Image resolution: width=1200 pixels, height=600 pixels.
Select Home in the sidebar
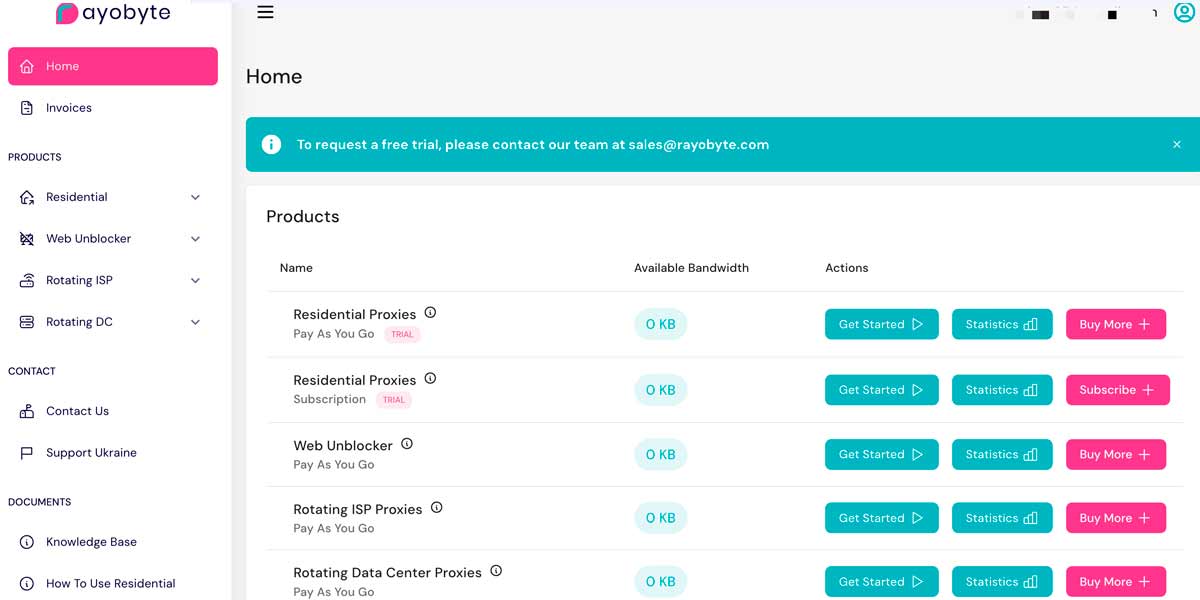click(112, 66)
